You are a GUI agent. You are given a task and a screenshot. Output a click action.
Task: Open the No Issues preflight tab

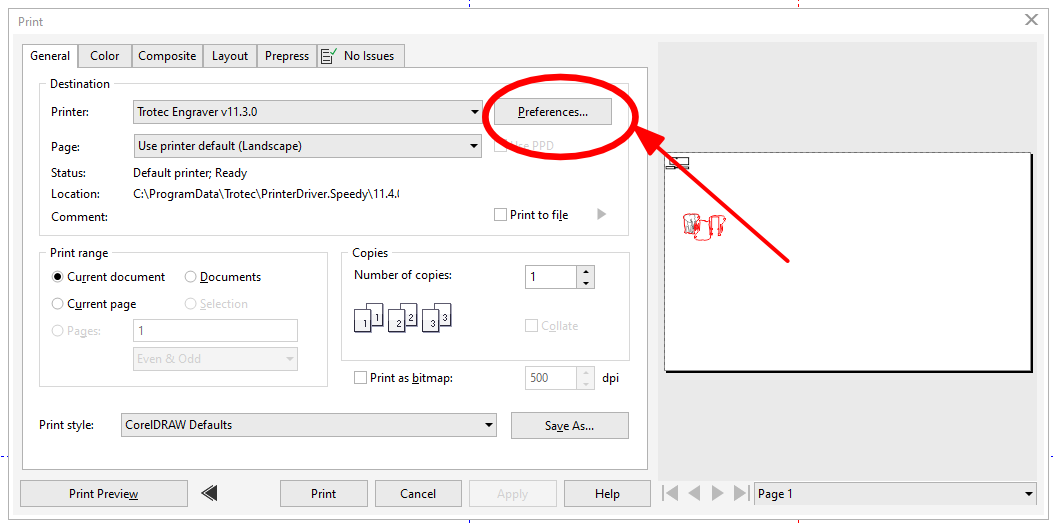point(361,56)
